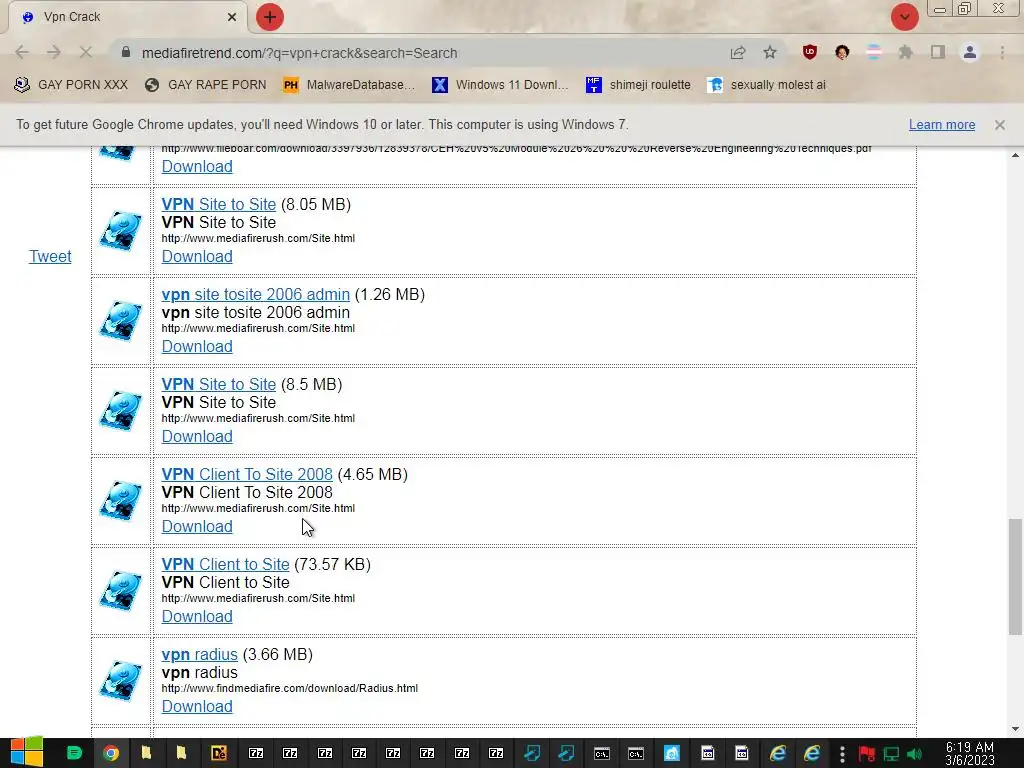Download the 8.05 MB VPN Site to Site
1024x768 pixels.
197,256
